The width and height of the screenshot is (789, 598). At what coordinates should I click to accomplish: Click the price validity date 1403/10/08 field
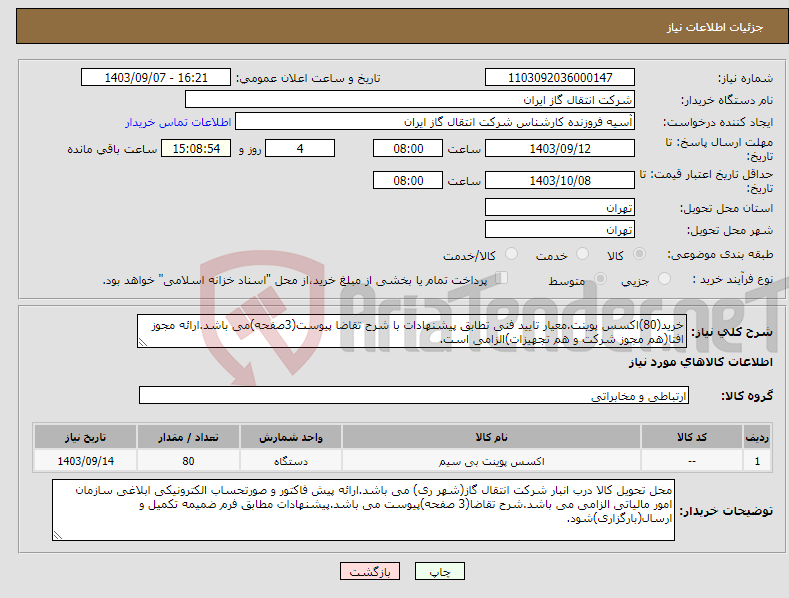(560, 180)
